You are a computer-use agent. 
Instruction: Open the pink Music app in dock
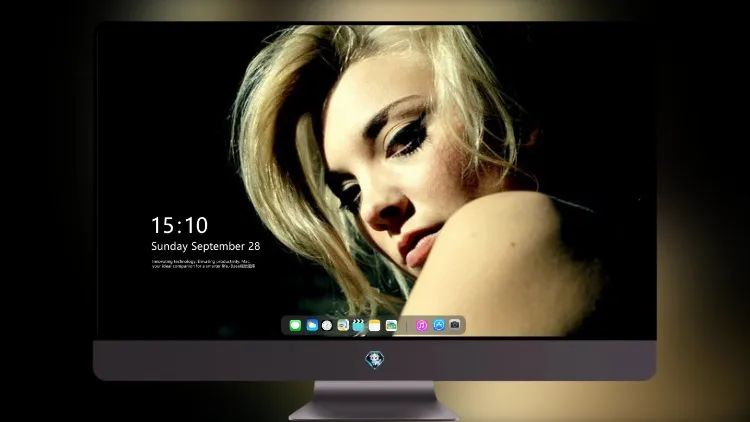click(421, 325)
